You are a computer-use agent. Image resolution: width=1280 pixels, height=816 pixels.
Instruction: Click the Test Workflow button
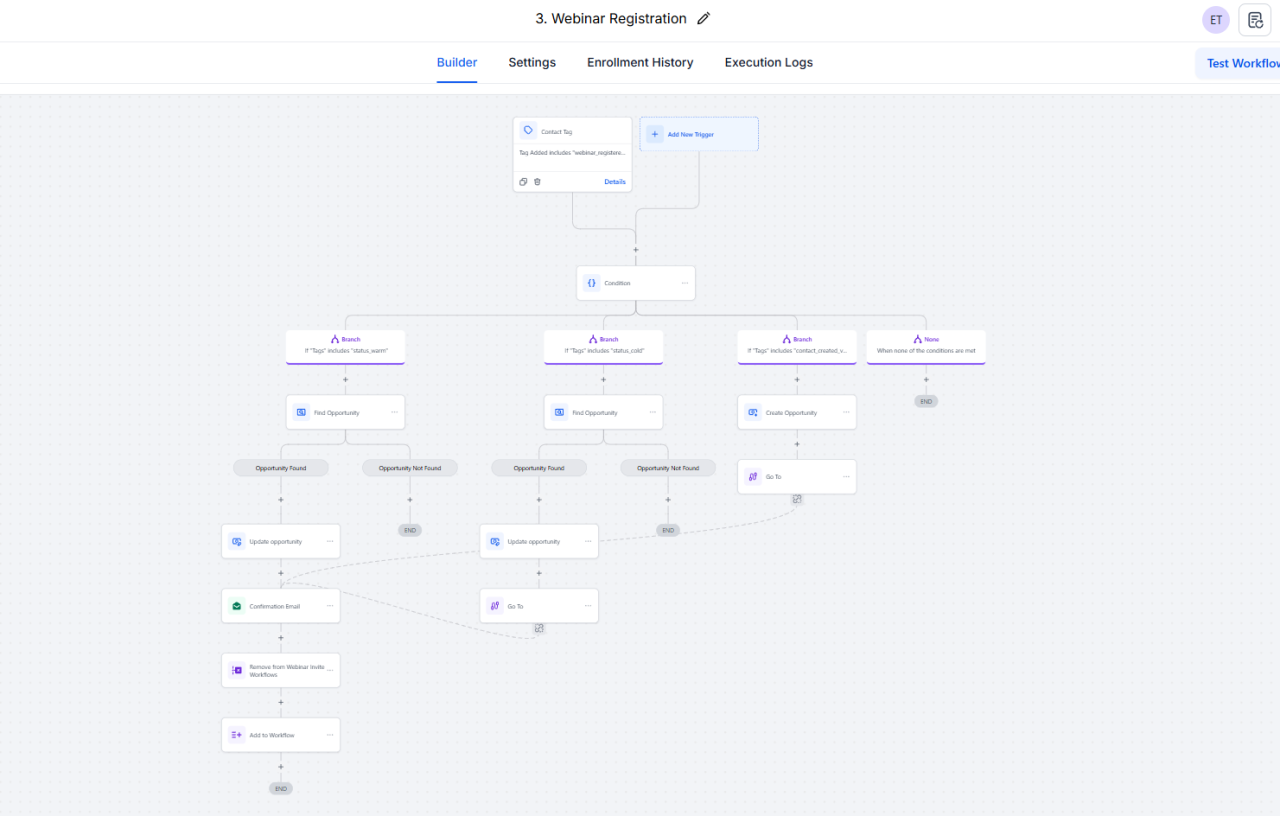click(x=1238, y=63)
